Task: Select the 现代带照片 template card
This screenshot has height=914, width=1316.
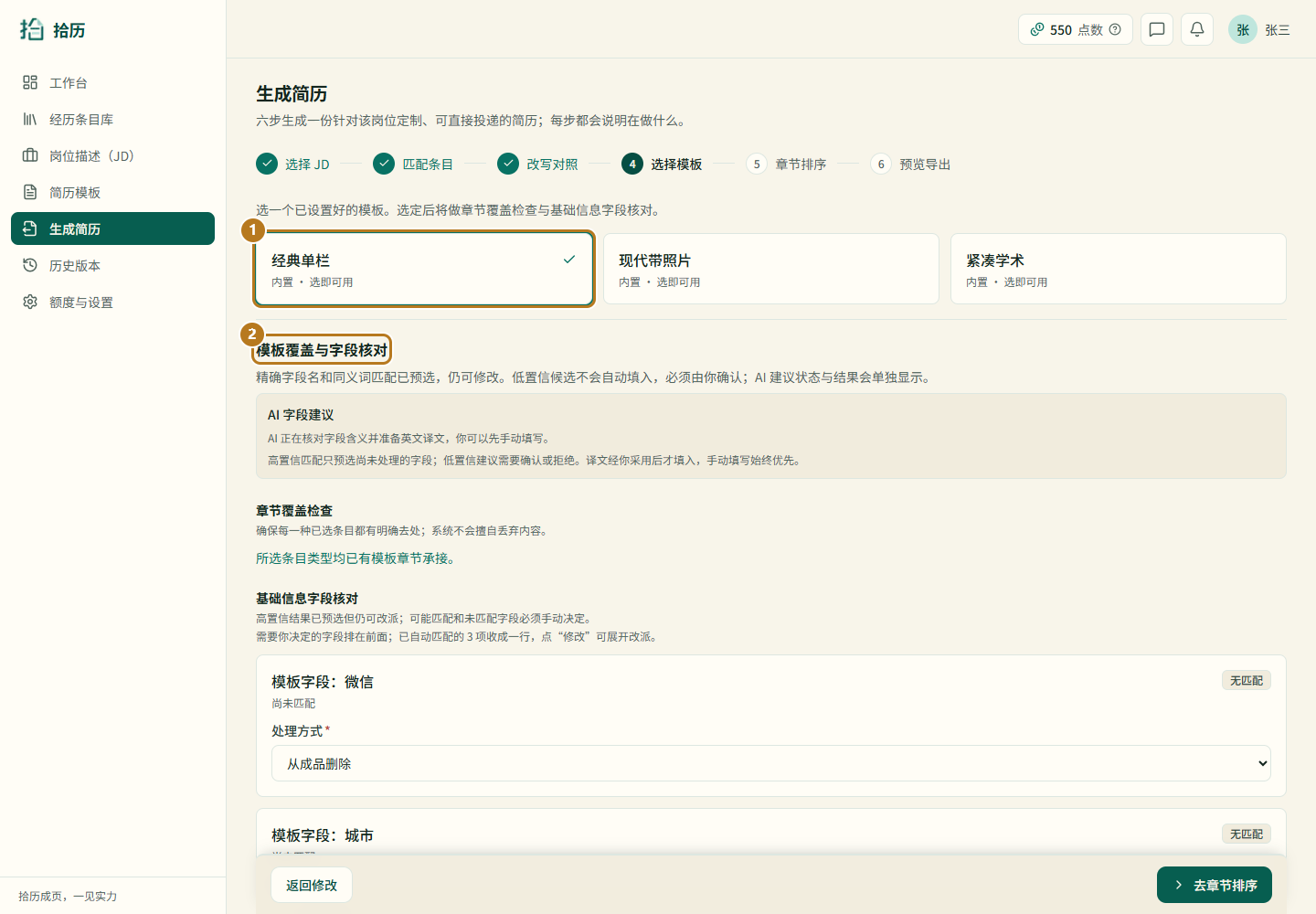Action: point(771,269)
